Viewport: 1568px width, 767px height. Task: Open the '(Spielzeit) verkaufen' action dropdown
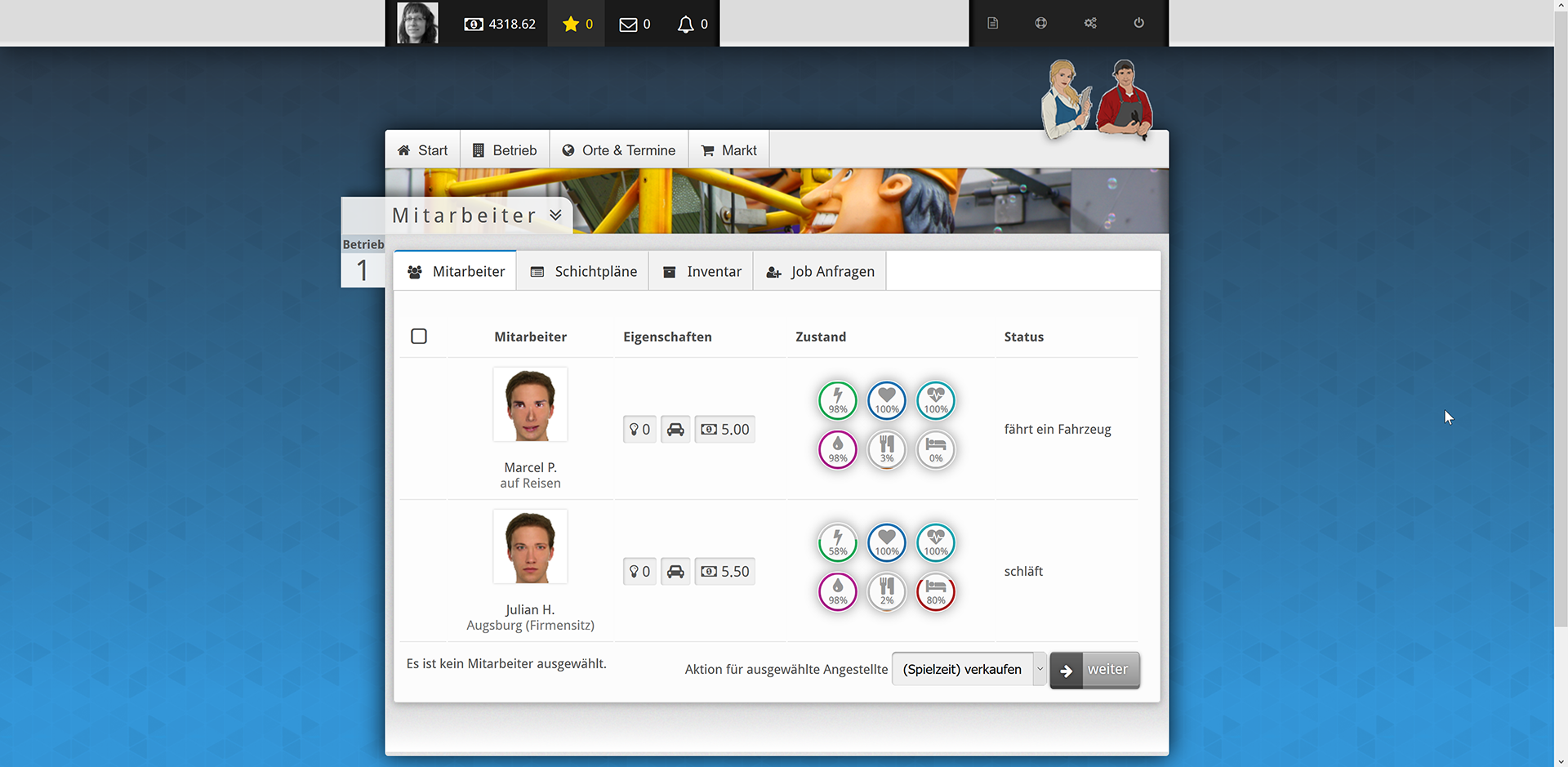[x=969, y=669]
